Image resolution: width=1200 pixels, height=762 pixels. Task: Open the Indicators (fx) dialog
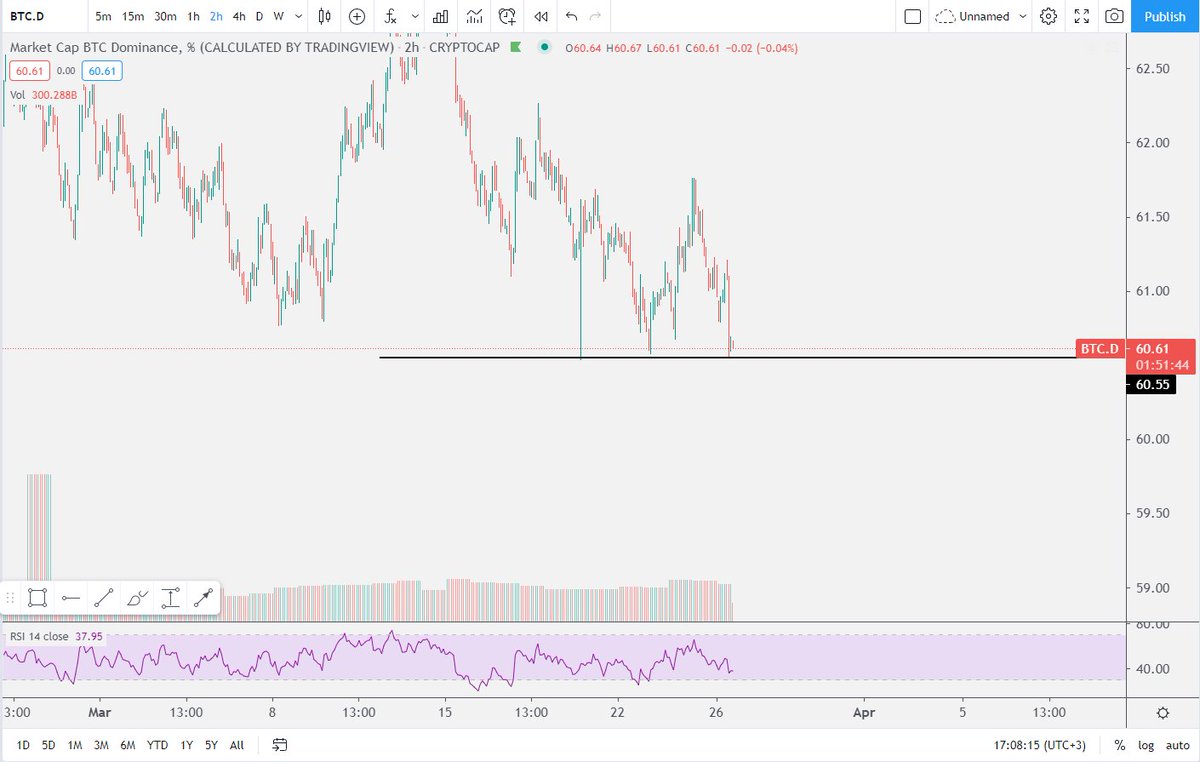coord(391,16)
